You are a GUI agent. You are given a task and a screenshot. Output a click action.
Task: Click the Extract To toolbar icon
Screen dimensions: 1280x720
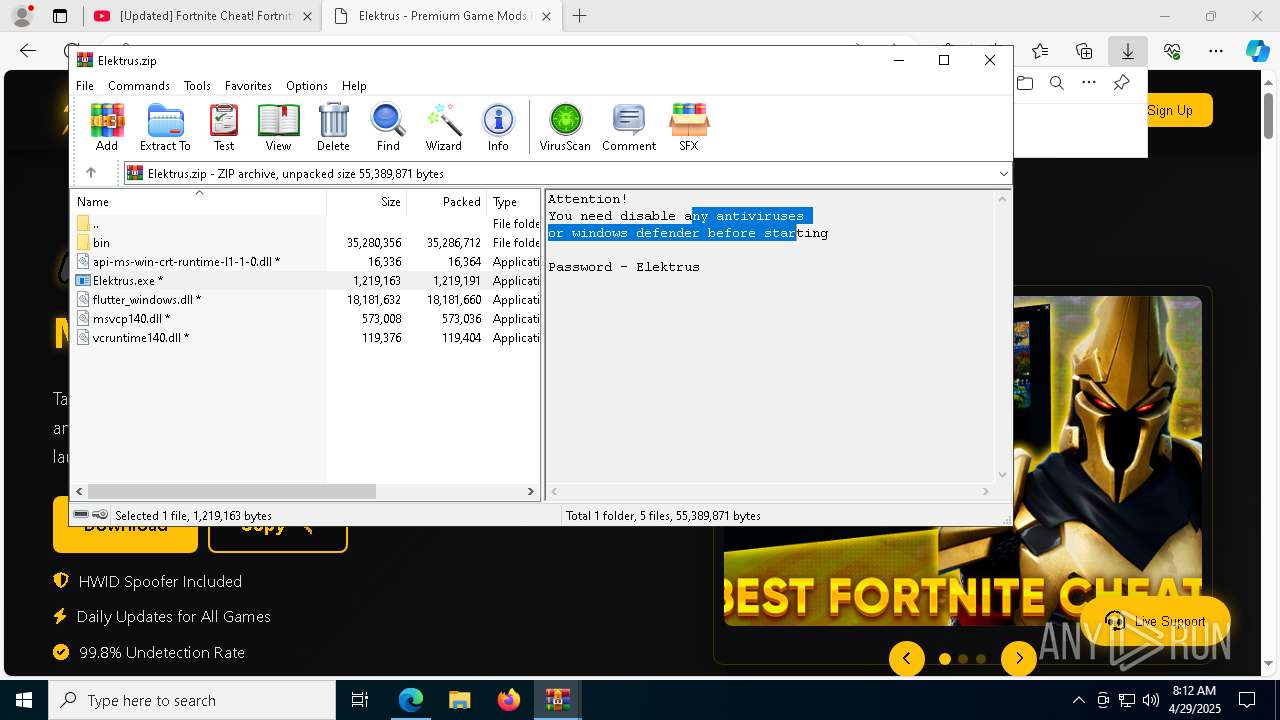point(165,127)
